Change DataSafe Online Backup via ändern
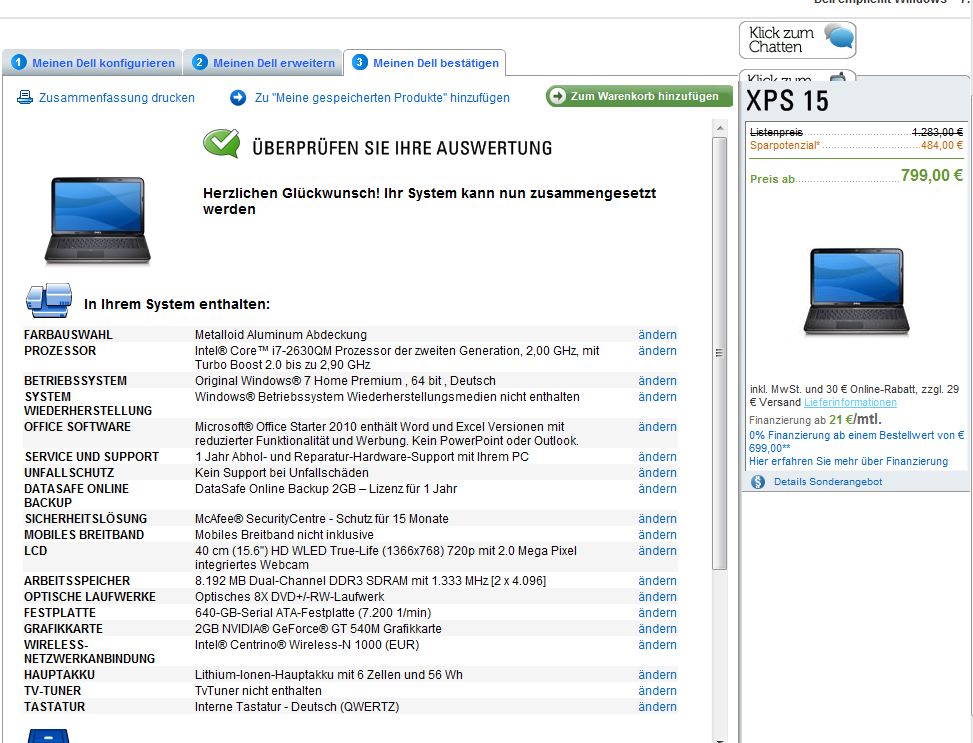 [x=657, y=489]
